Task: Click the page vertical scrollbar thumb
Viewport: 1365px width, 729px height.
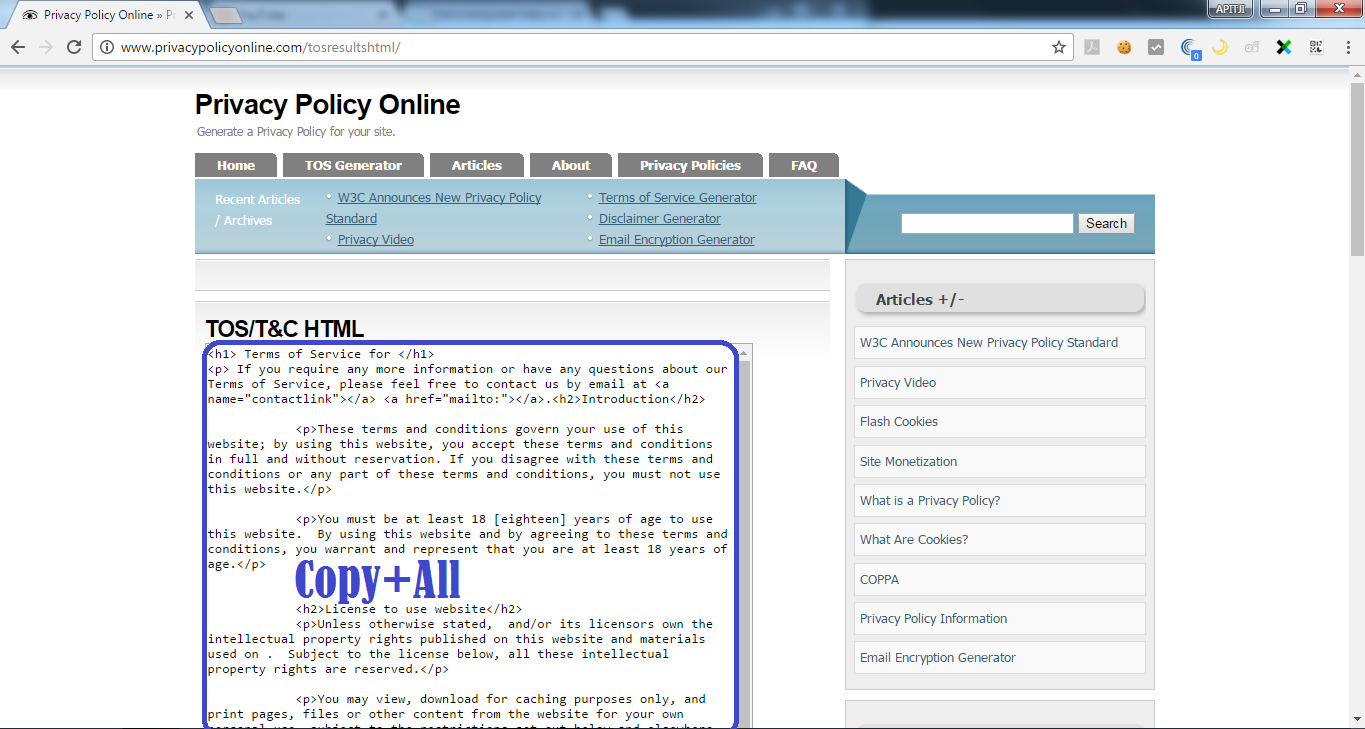Action: click(1357, 170)
